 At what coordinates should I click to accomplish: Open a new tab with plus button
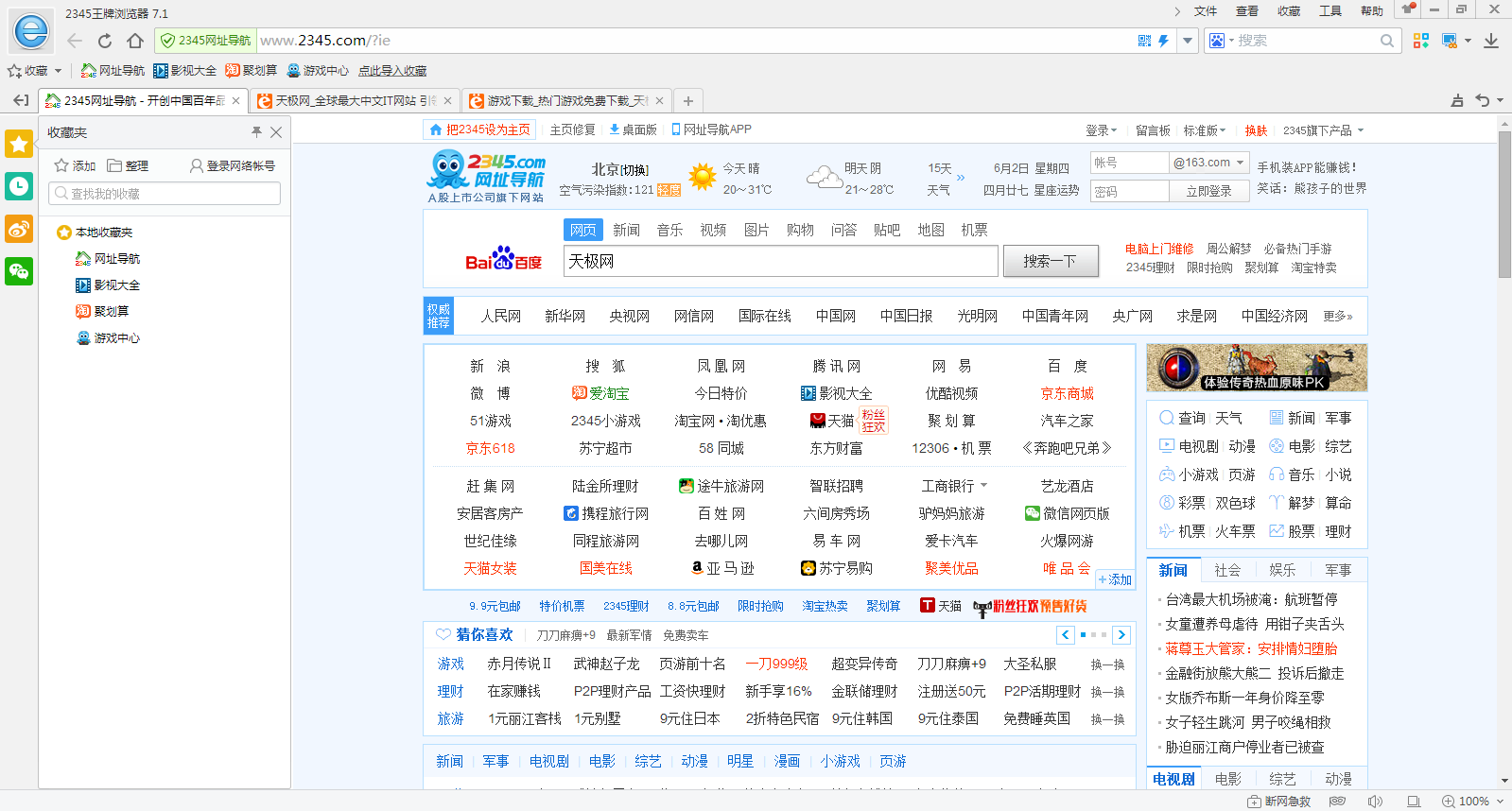click(688, 101)
